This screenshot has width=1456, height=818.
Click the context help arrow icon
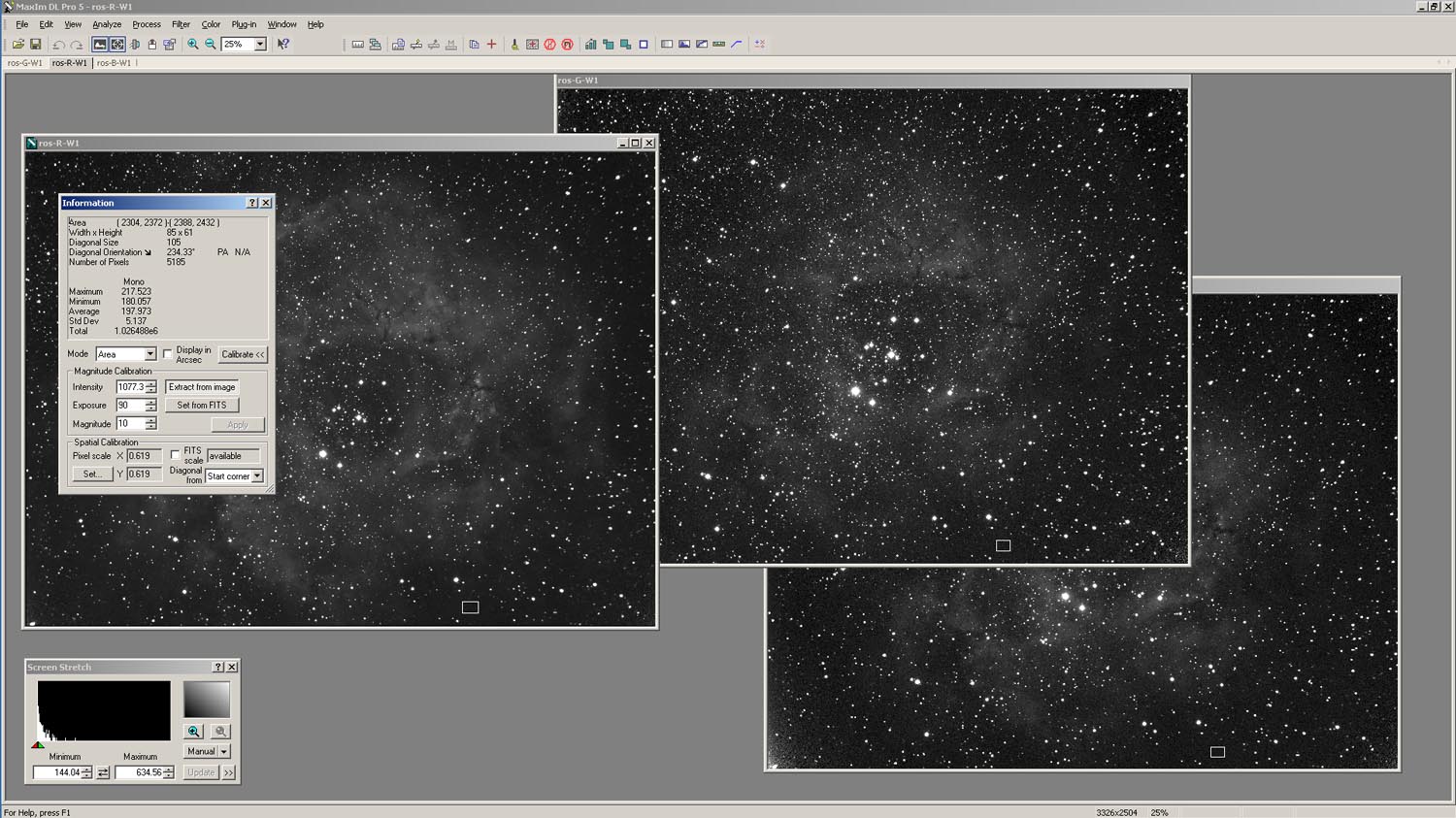[x=283, y=45]
